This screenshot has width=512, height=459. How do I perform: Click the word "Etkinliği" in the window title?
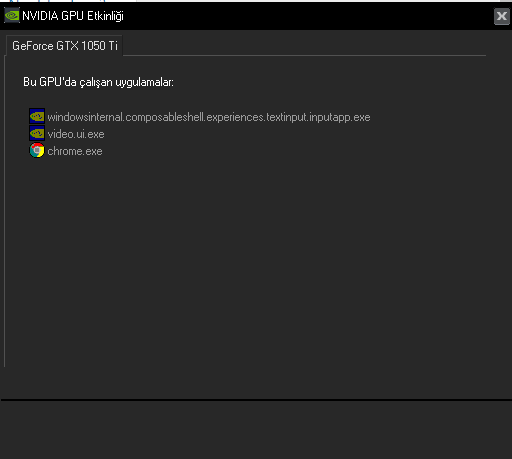[105, 16]
